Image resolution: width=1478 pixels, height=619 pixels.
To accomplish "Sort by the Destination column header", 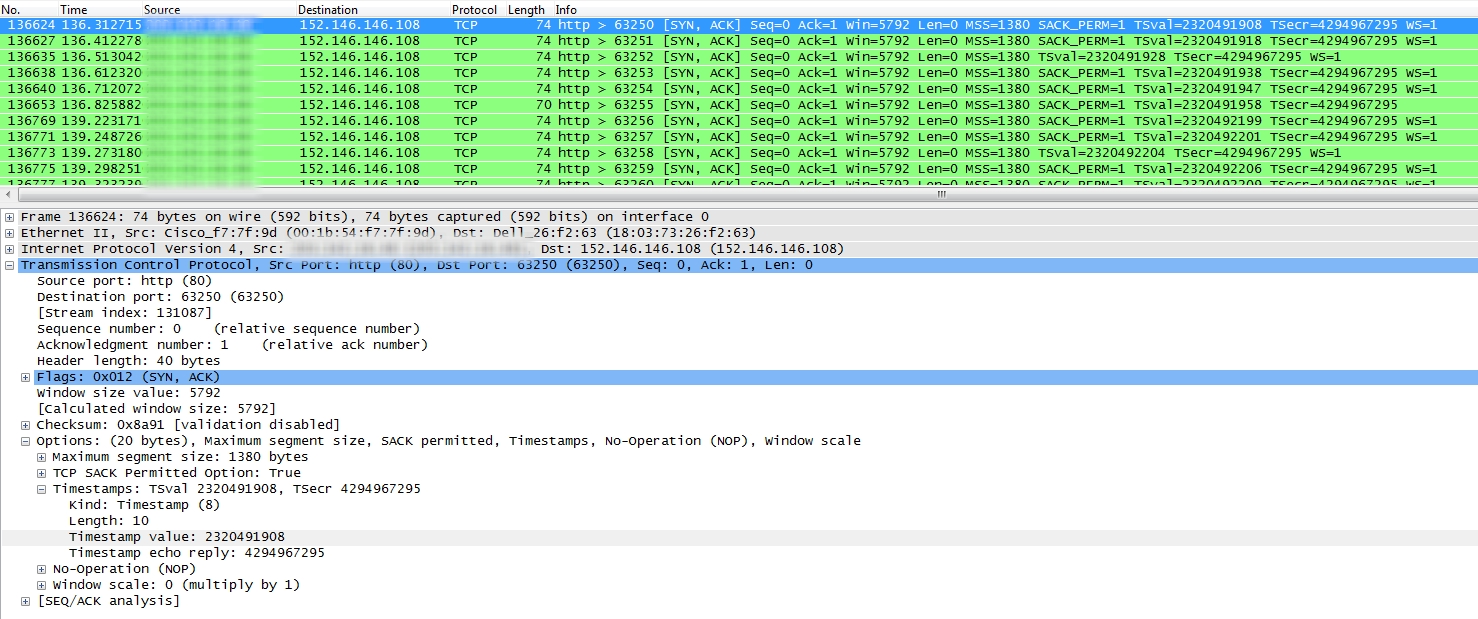I will [x=328, y=9].
